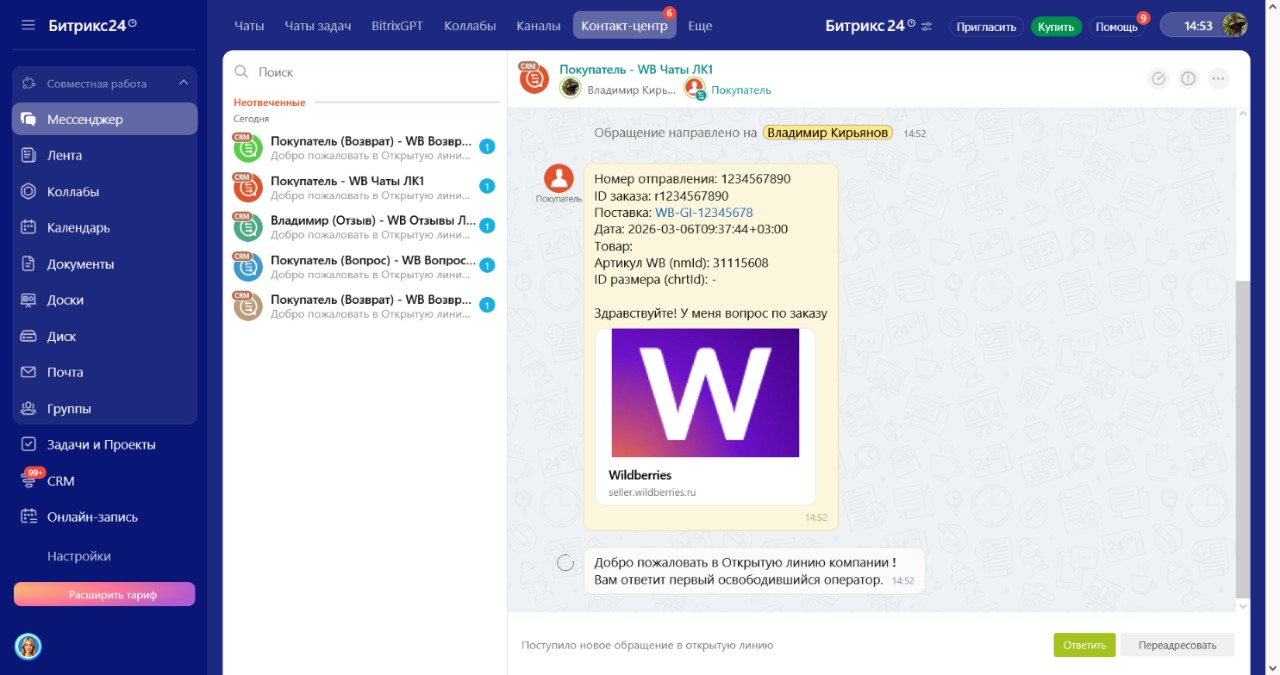Open the three-dots menu in chat header
The width and height of the screenshot is (1280, 675).
click(x=1218, y=78)
